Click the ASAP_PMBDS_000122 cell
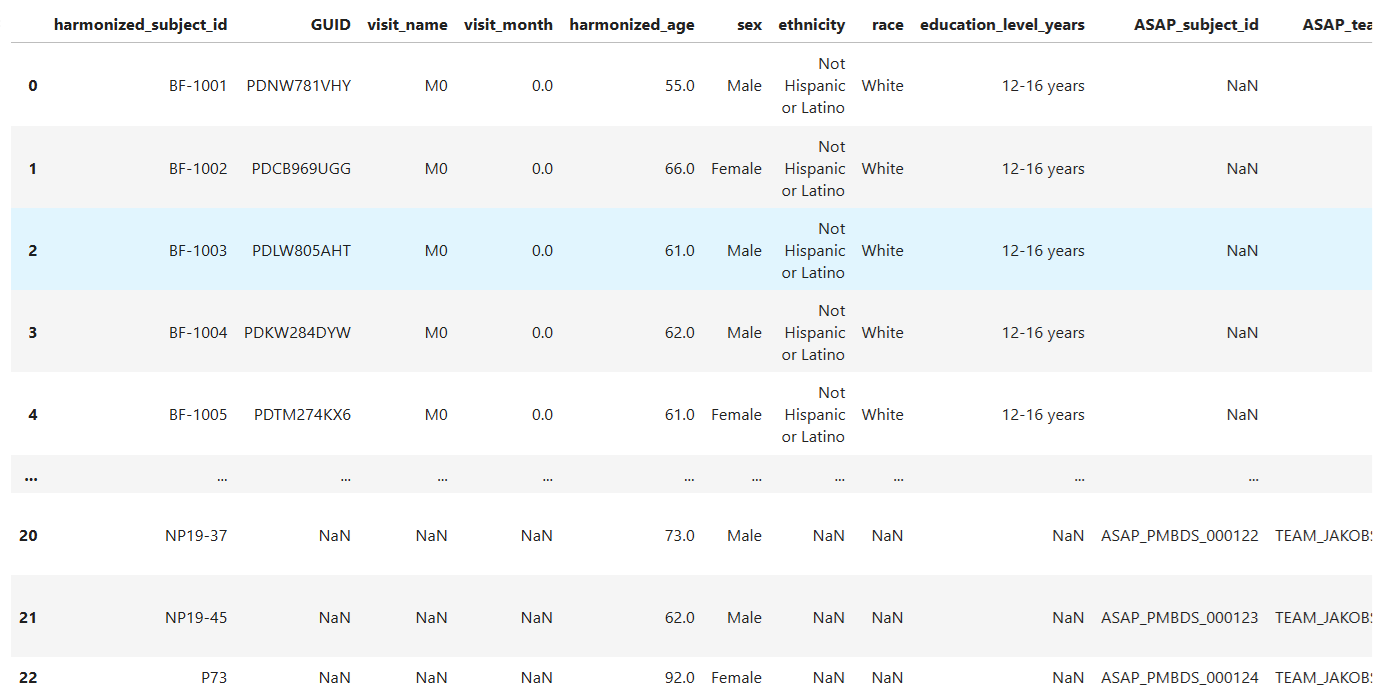The height and width of the screenshot is (689, 1386). 1180,535
